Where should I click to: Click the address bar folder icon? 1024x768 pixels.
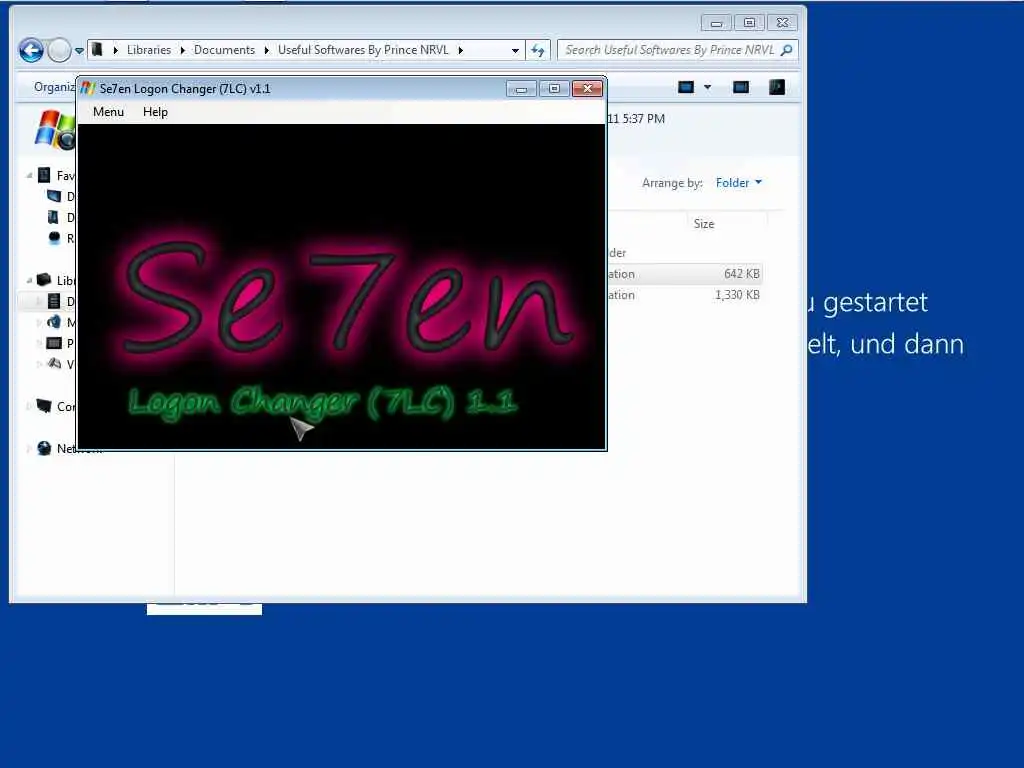pyautogui.click(x=97, y=50)
